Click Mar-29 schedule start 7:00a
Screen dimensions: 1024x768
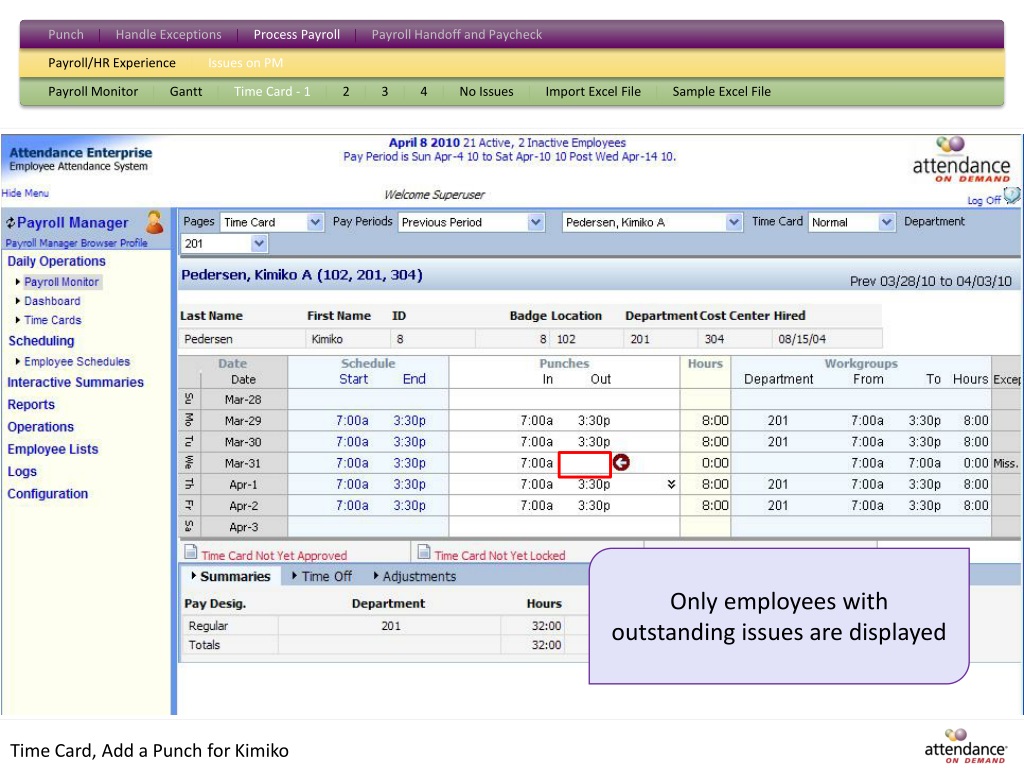352,421
